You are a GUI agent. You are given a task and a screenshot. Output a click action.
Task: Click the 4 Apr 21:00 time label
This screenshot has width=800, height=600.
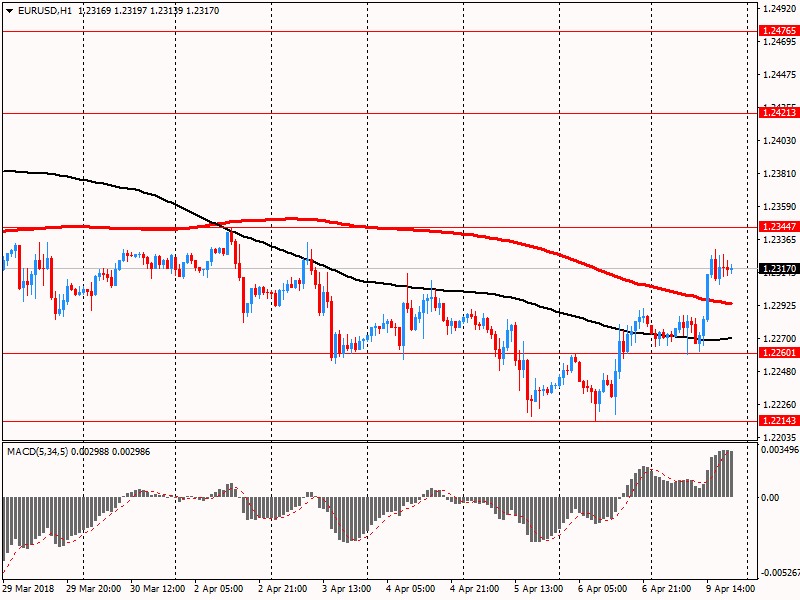click(474, 589)
